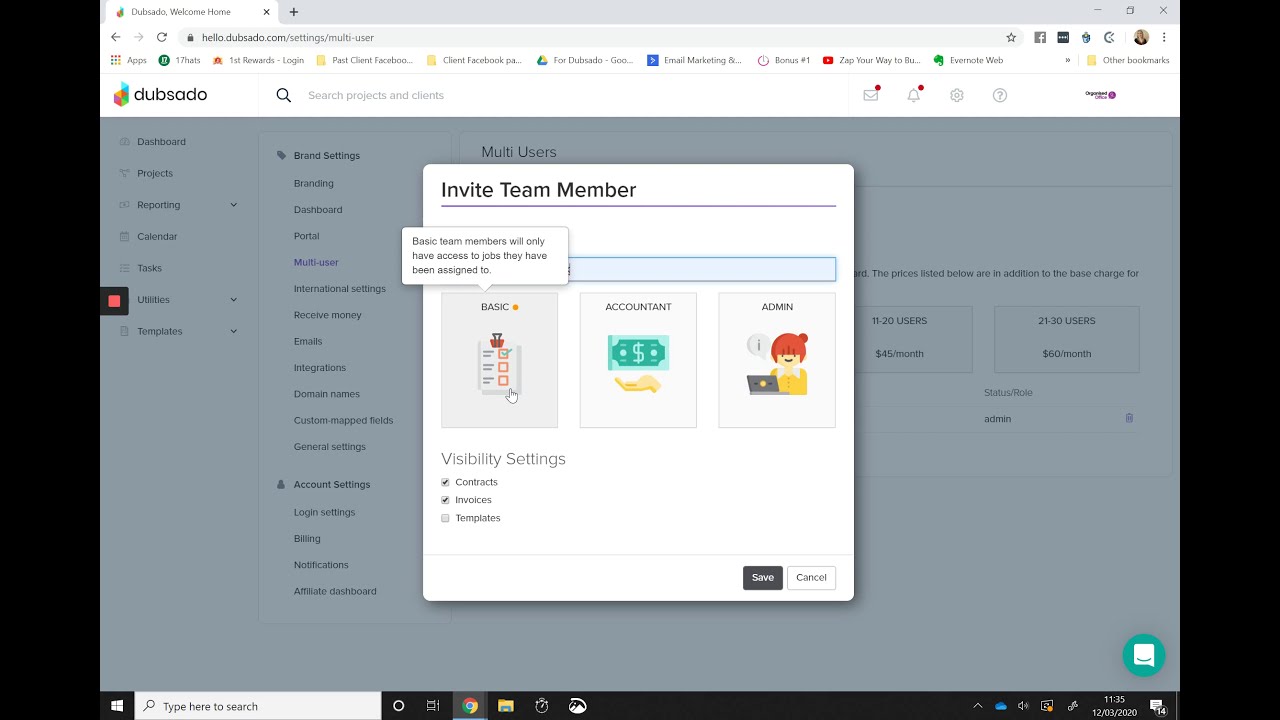Open Calendar in left sidebar

click(x=157, y=237)
